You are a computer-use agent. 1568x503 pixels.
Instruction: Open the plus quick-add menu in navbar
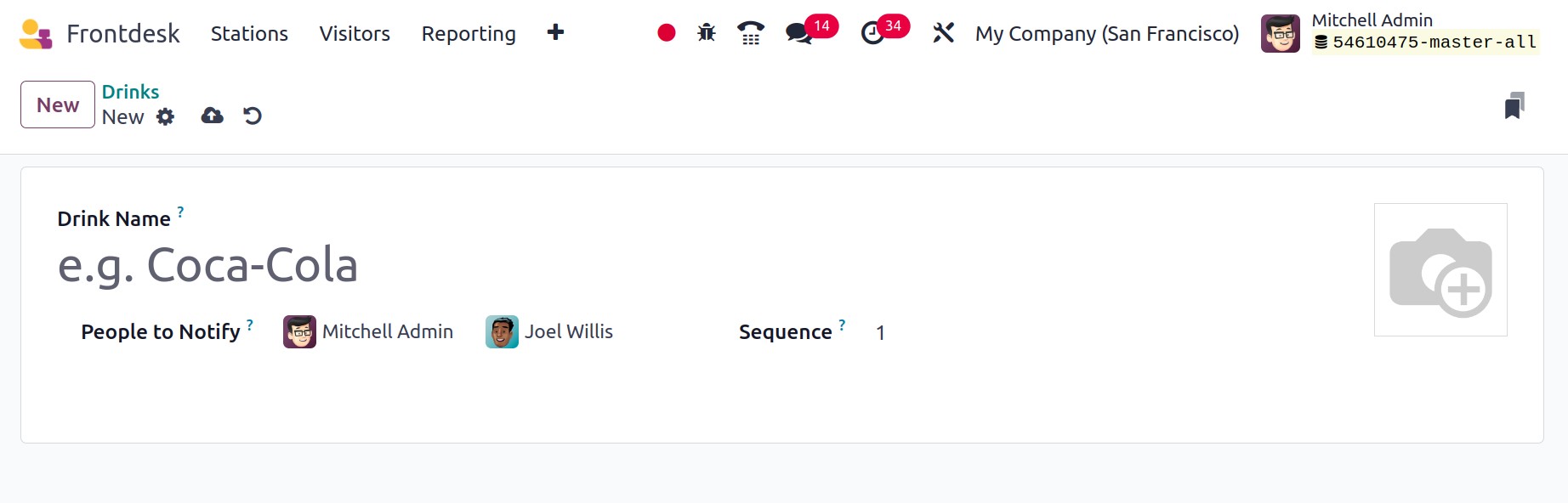[x=555, y=32]
